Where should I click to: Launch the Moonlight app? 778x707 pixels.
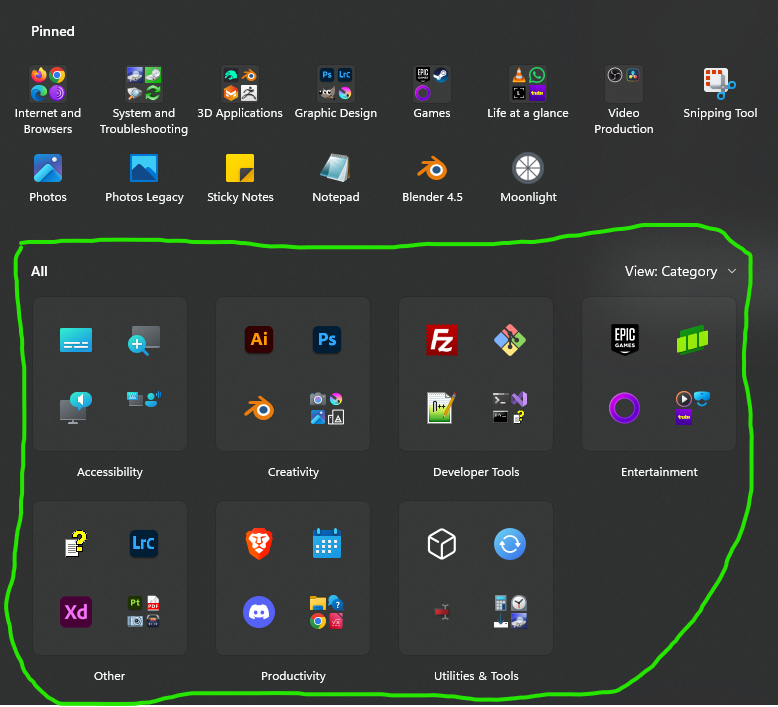click(528, 168)
